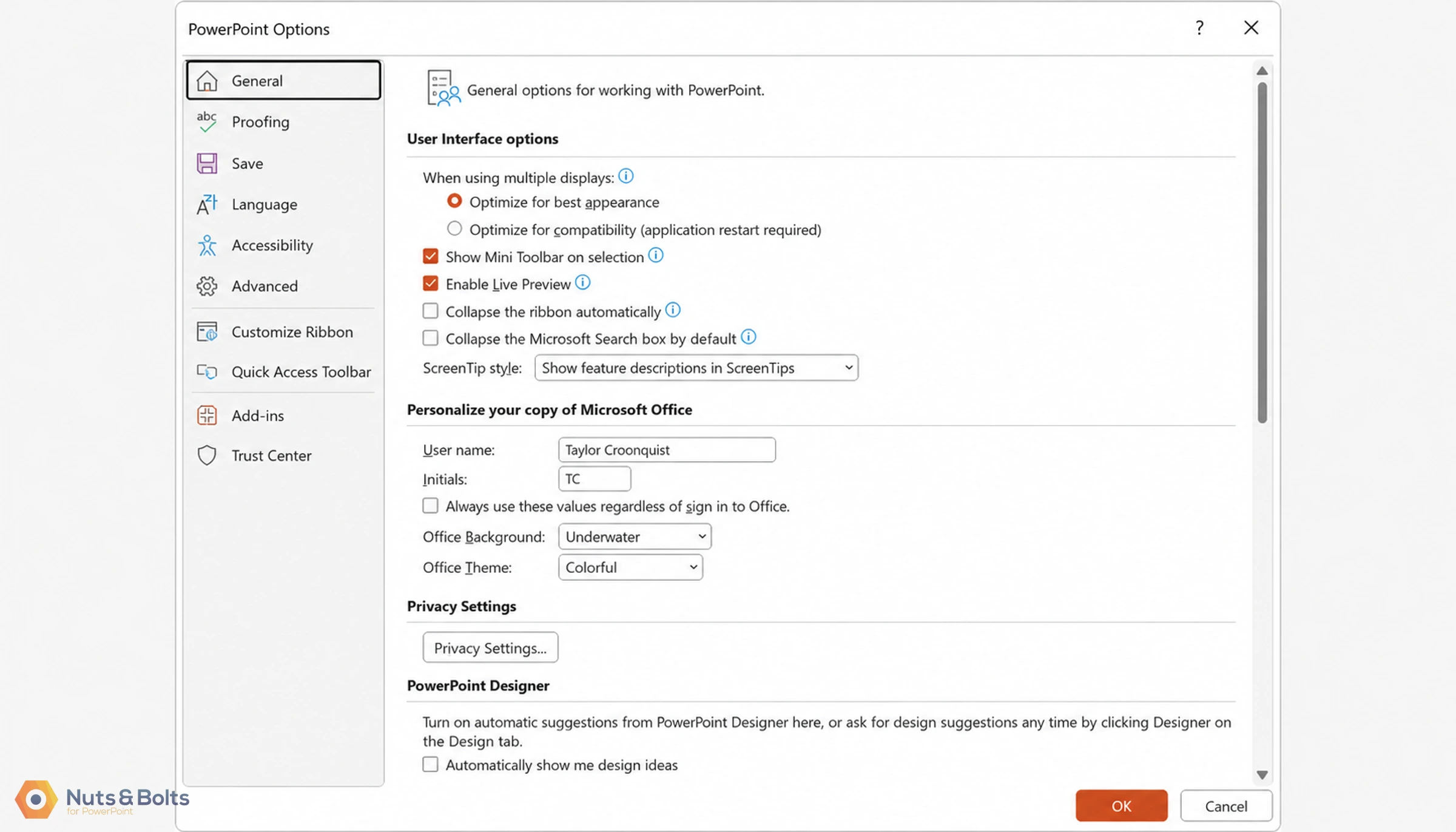Open the Advanced options tab

point(283,286)
